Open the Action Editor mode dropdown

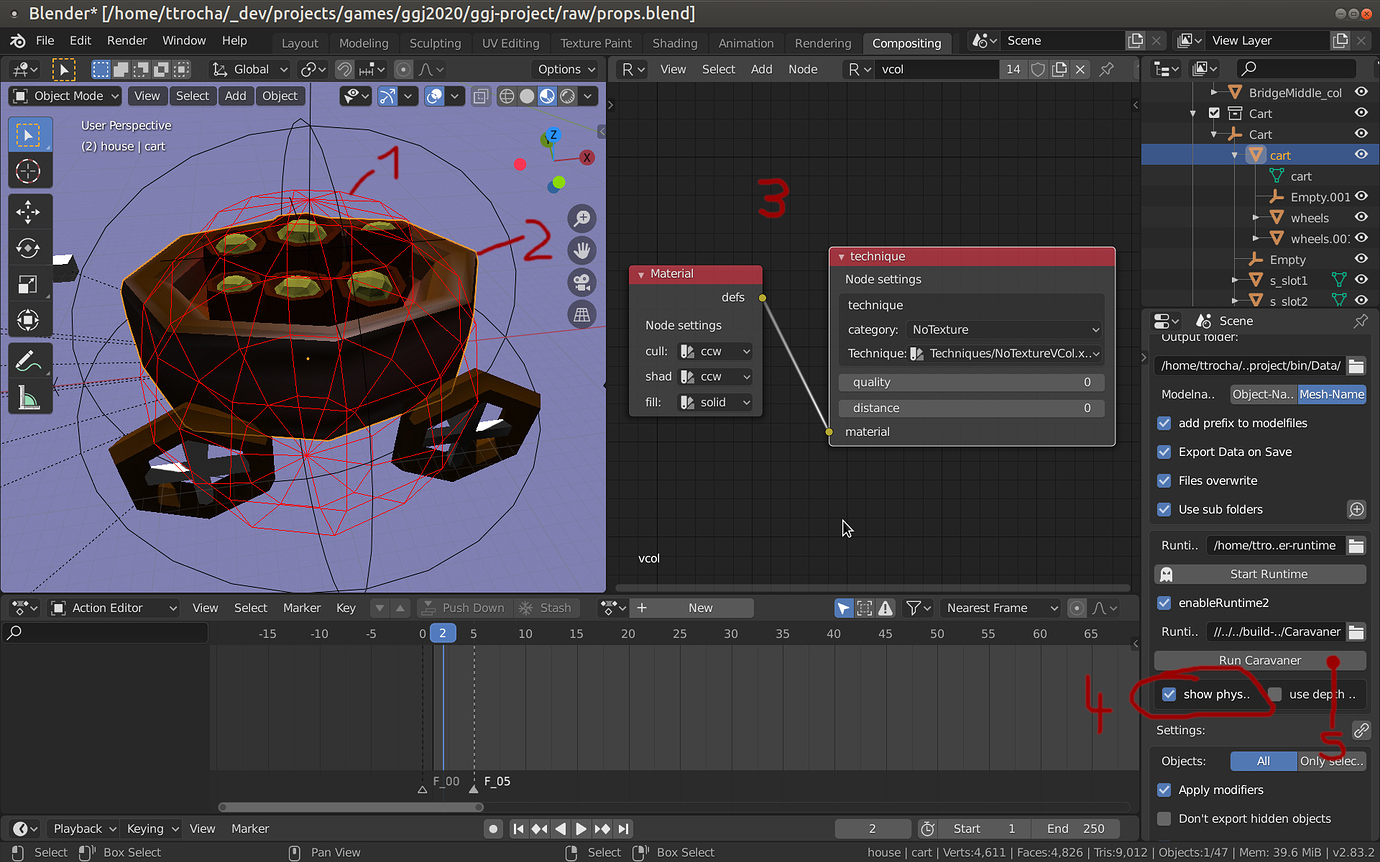pos(113,608)
